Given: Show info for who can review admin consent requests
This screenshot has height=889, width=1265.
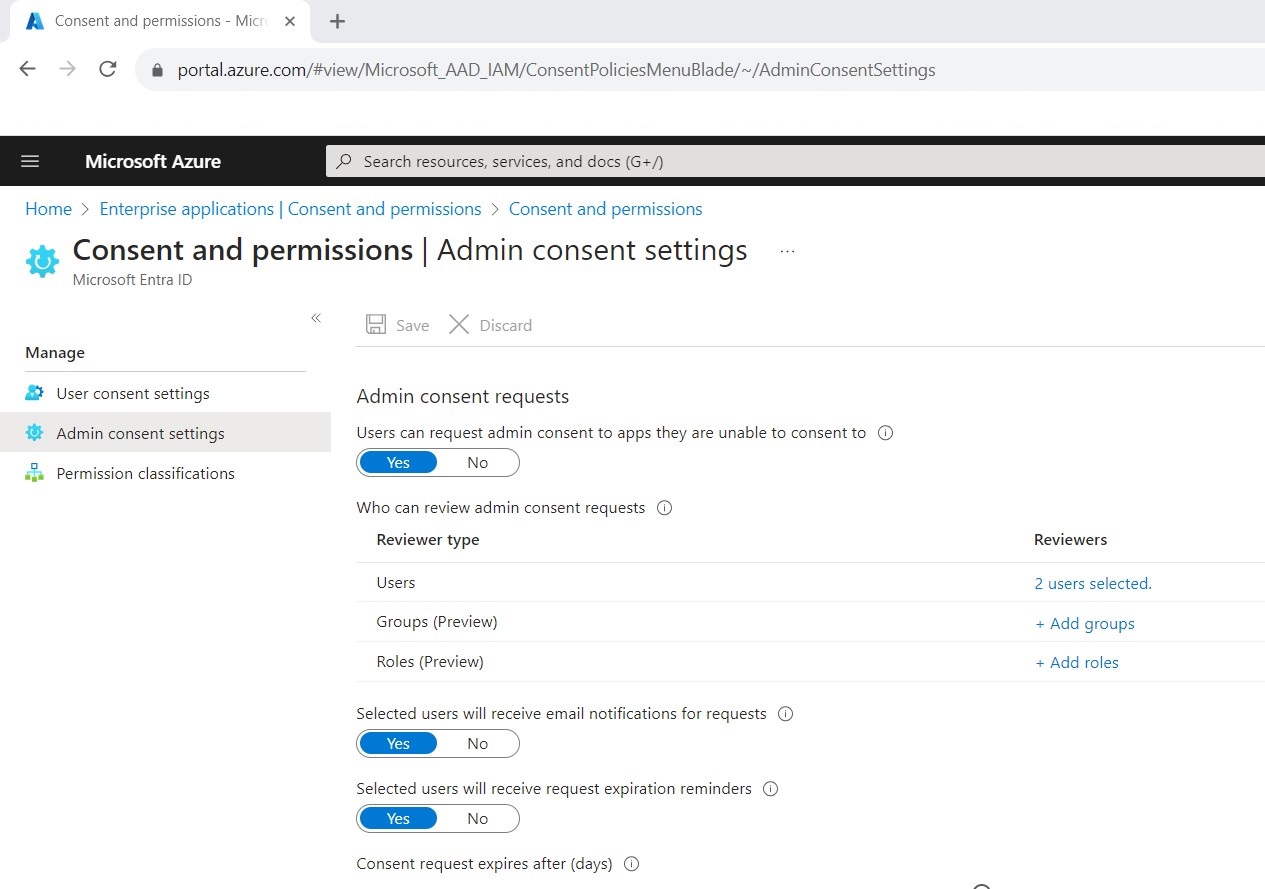Looking at the screenshot, I should pos(664,508).
